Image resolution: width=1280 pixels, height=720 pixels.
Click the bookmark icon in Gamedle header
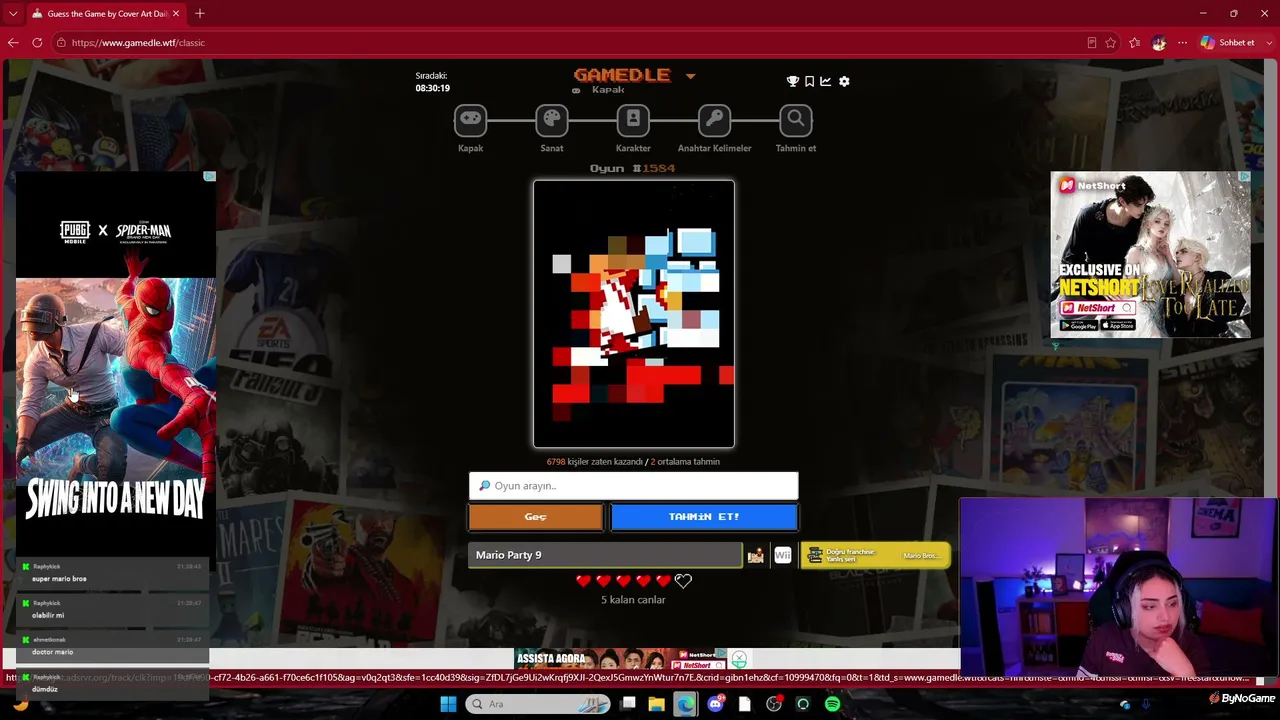click(810, 81)
